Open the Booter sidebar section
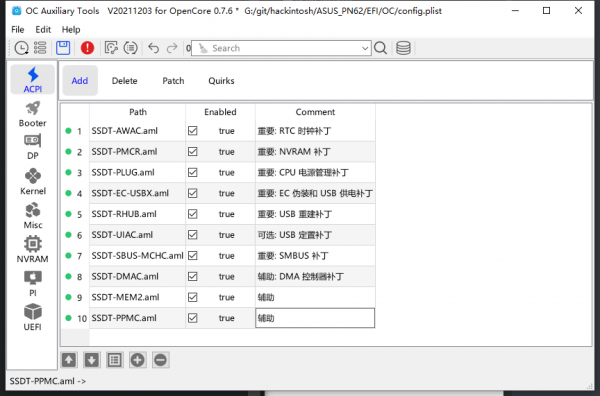Viewport: 600px width, 396px height. point(33,114)
